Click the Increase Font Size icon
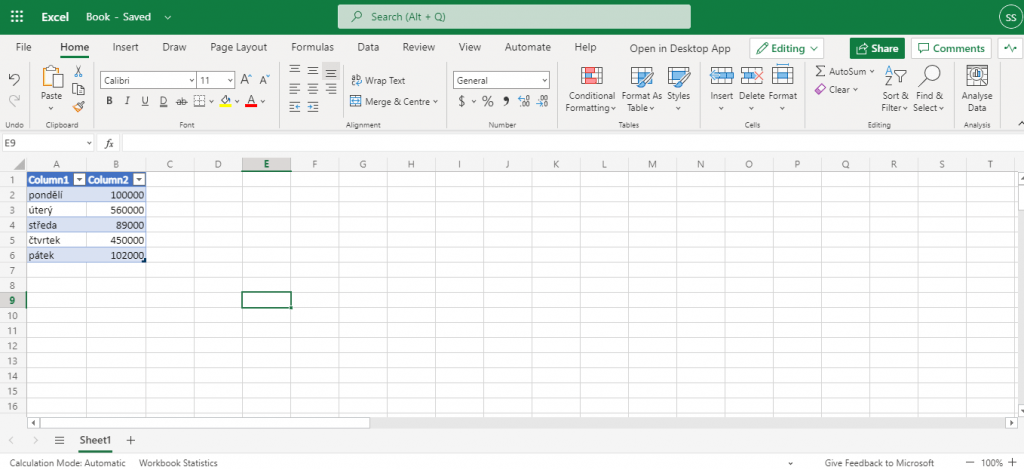This screenshot has height=470, width=1024. pos(246,79)
